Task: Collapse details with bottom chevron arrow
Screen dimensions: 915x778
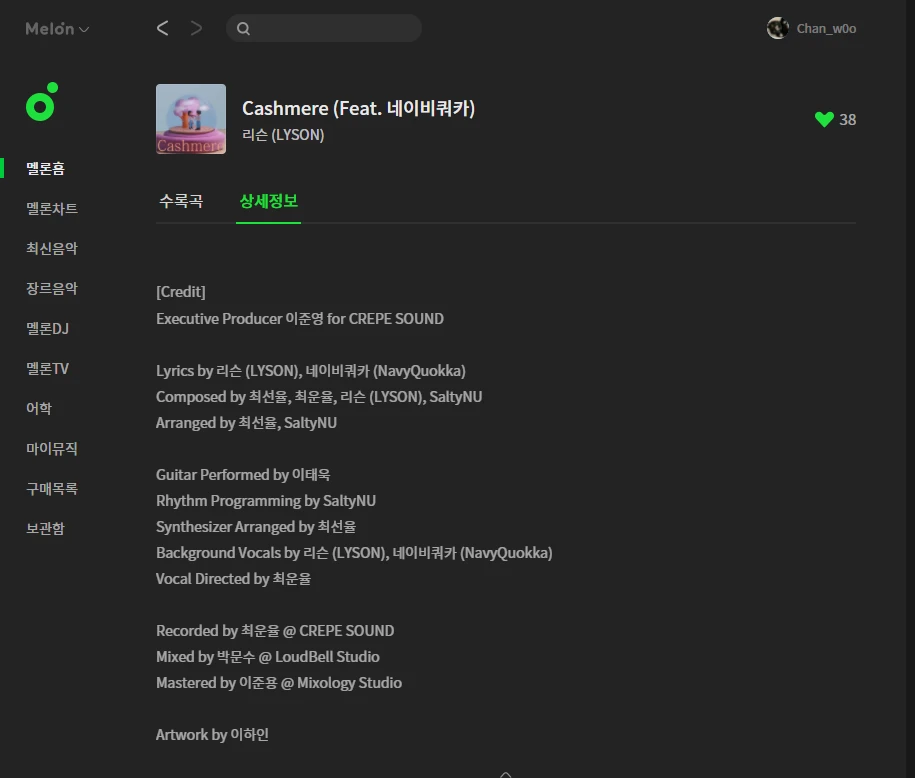Action: (x=505, y=774)
